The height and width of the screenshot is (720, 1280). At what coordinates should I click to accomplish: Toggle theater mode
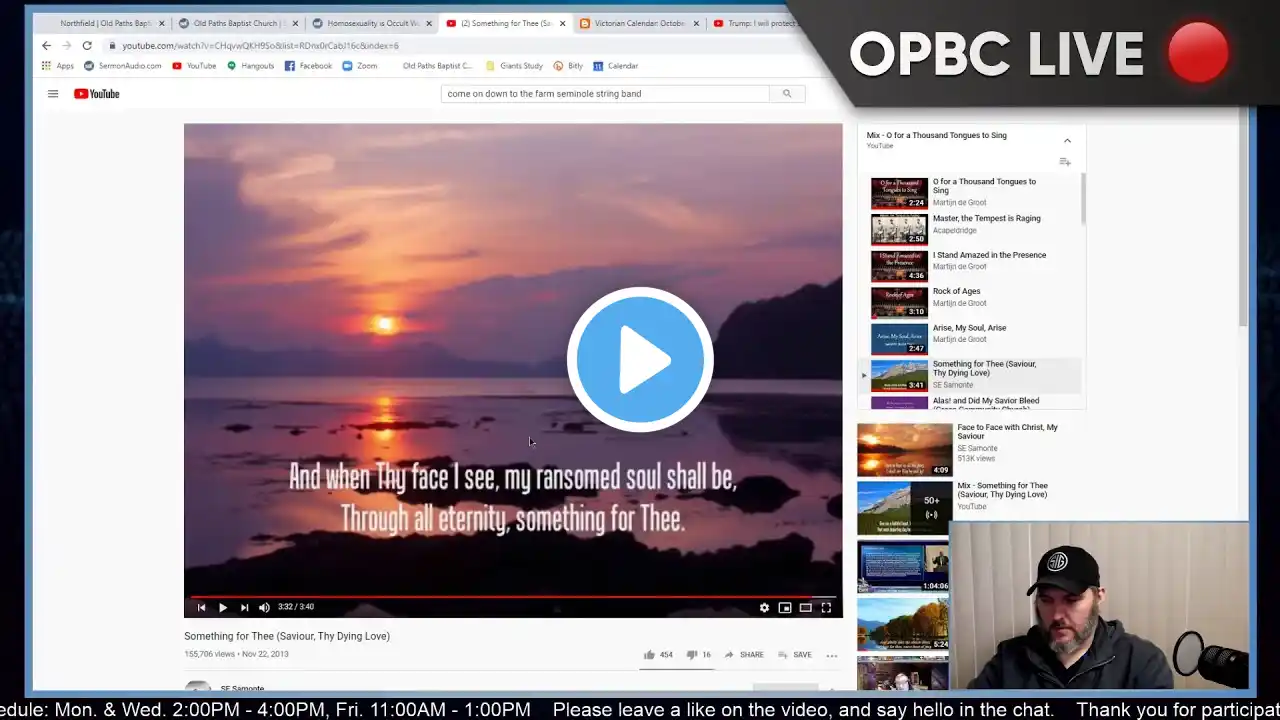(805, 607)
